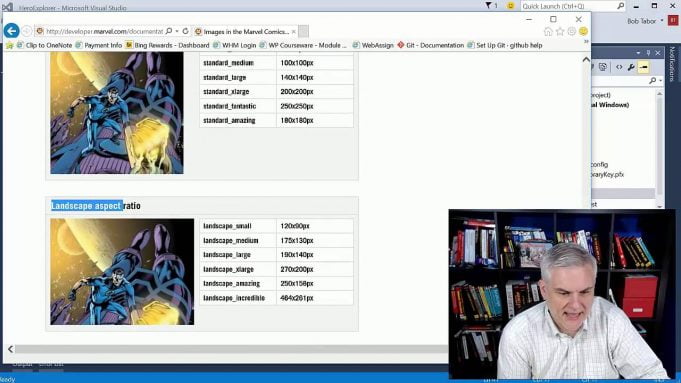The height and width of the screenshot is (383, 681).
Task: Open the Bob Tabor account dropdown
Action: point(662,21)
